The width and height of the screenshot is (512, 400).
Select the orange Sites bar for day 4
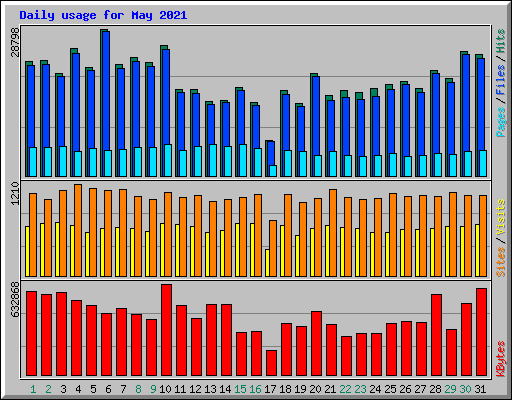78,230
